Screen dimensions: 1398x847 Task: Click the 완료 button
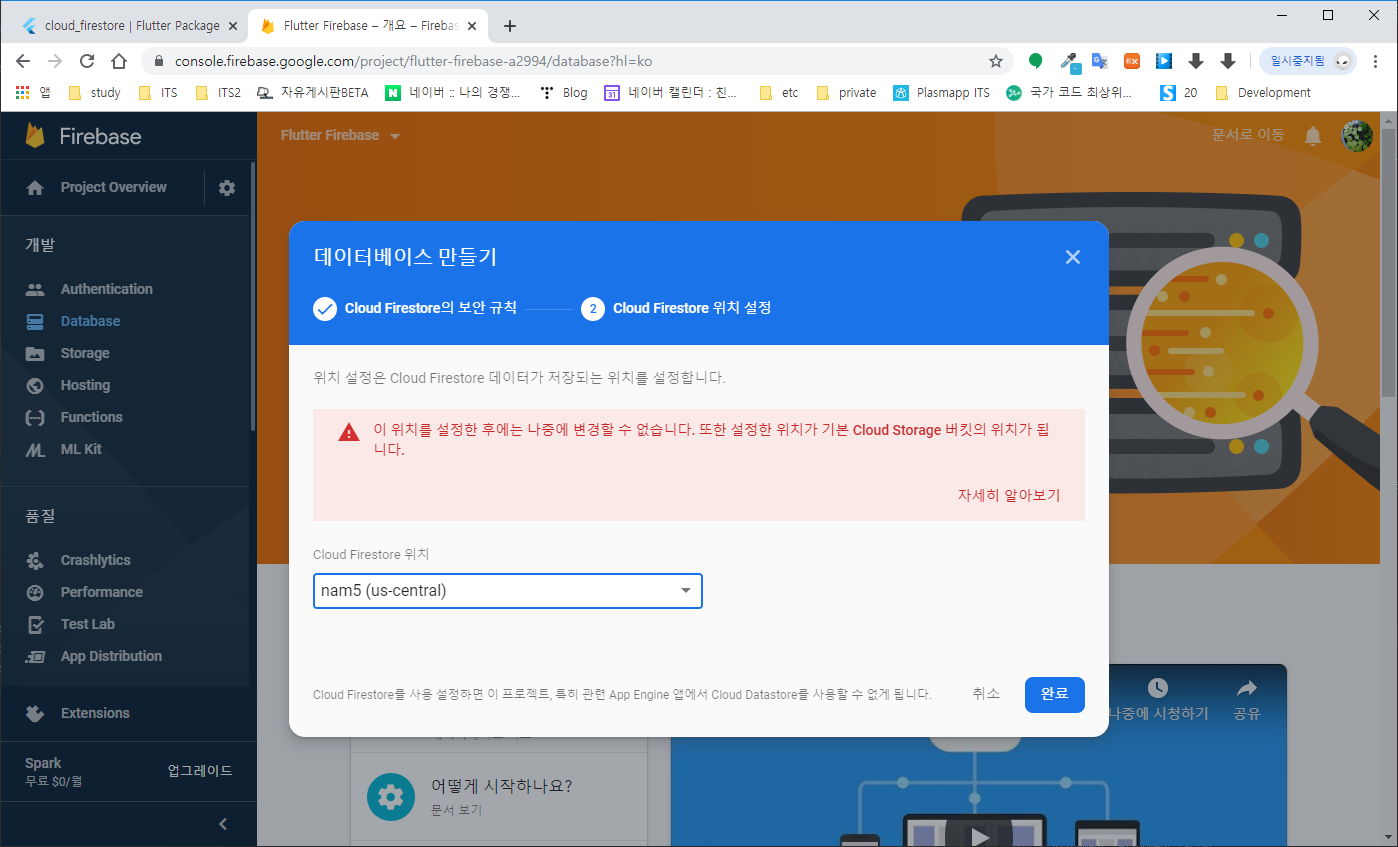(1055, 695)
